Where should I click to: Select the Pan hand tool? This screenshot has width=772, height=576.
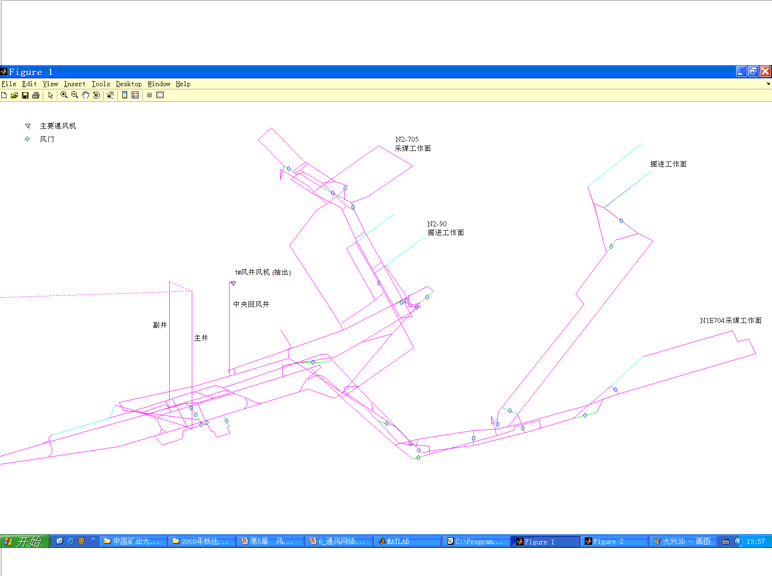pyautogui.click(x=86, y=96)
